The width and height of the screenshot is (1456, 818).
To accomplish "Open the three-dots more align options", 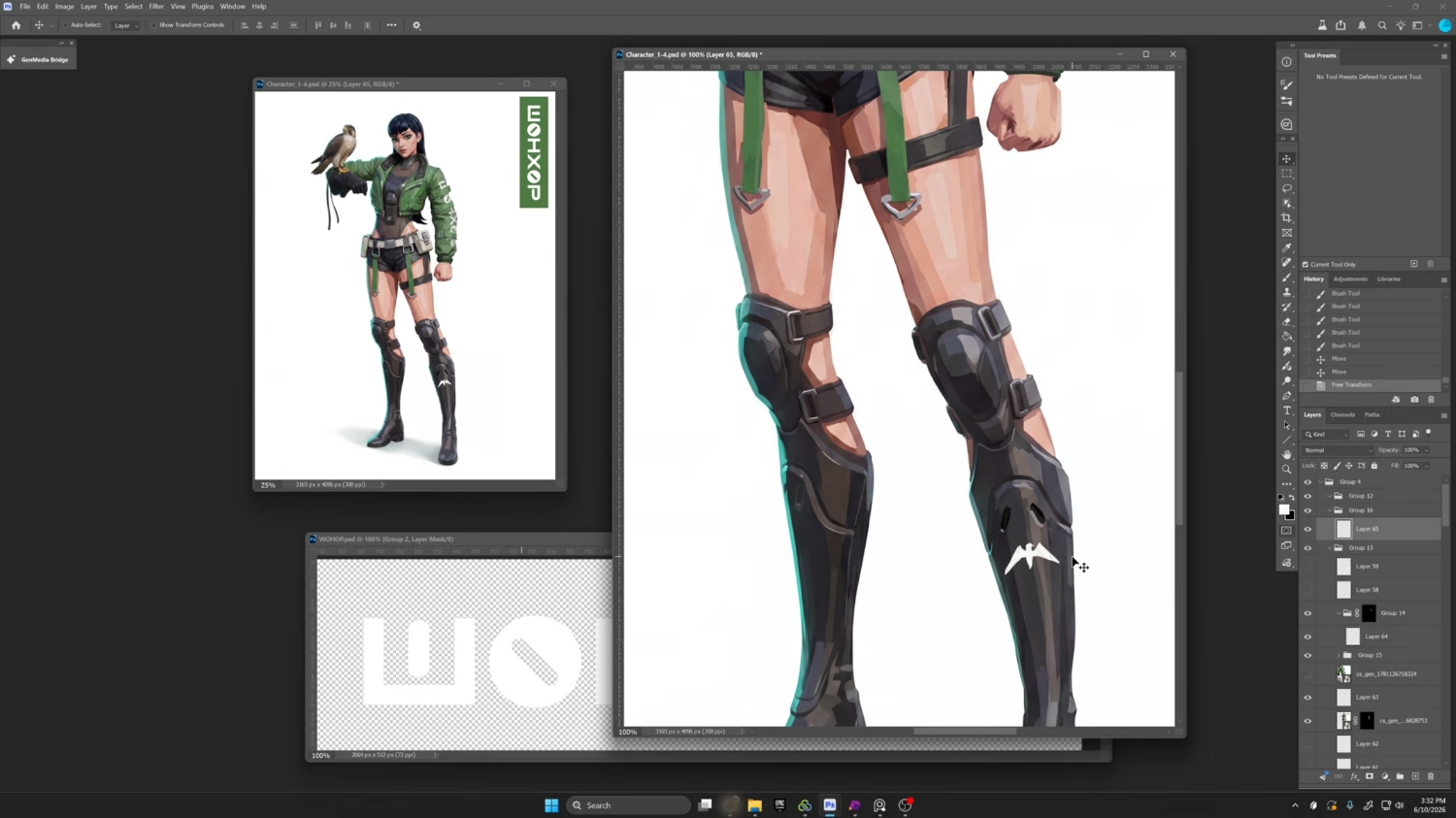I will (x=391, y=25).
